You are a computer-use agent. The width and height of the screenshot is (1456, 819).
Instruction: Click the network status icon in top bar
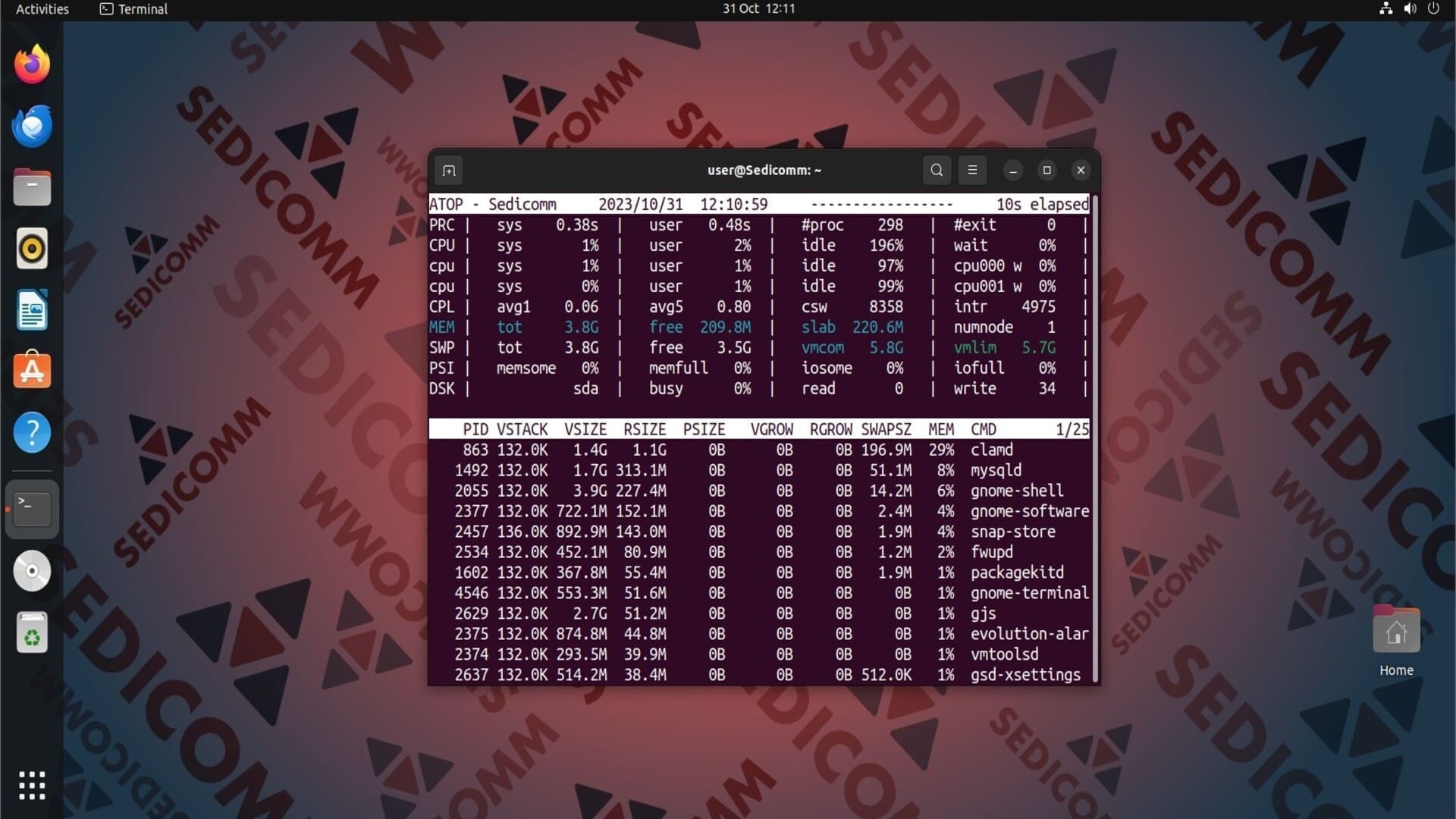pos(1385,9)
